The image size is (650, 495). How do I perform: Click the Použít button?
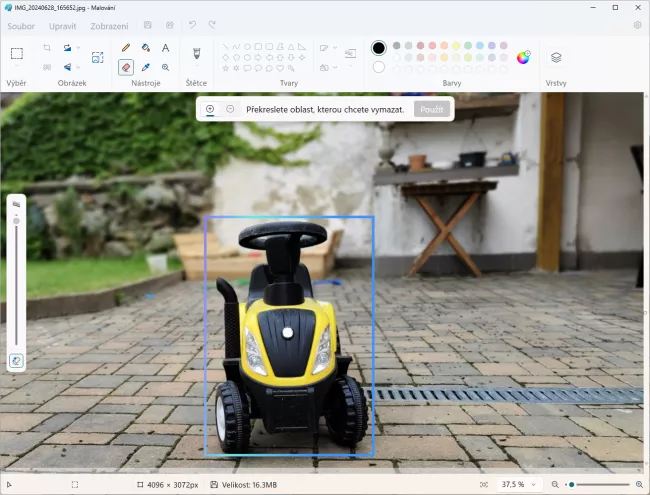(x=432, y=109)
